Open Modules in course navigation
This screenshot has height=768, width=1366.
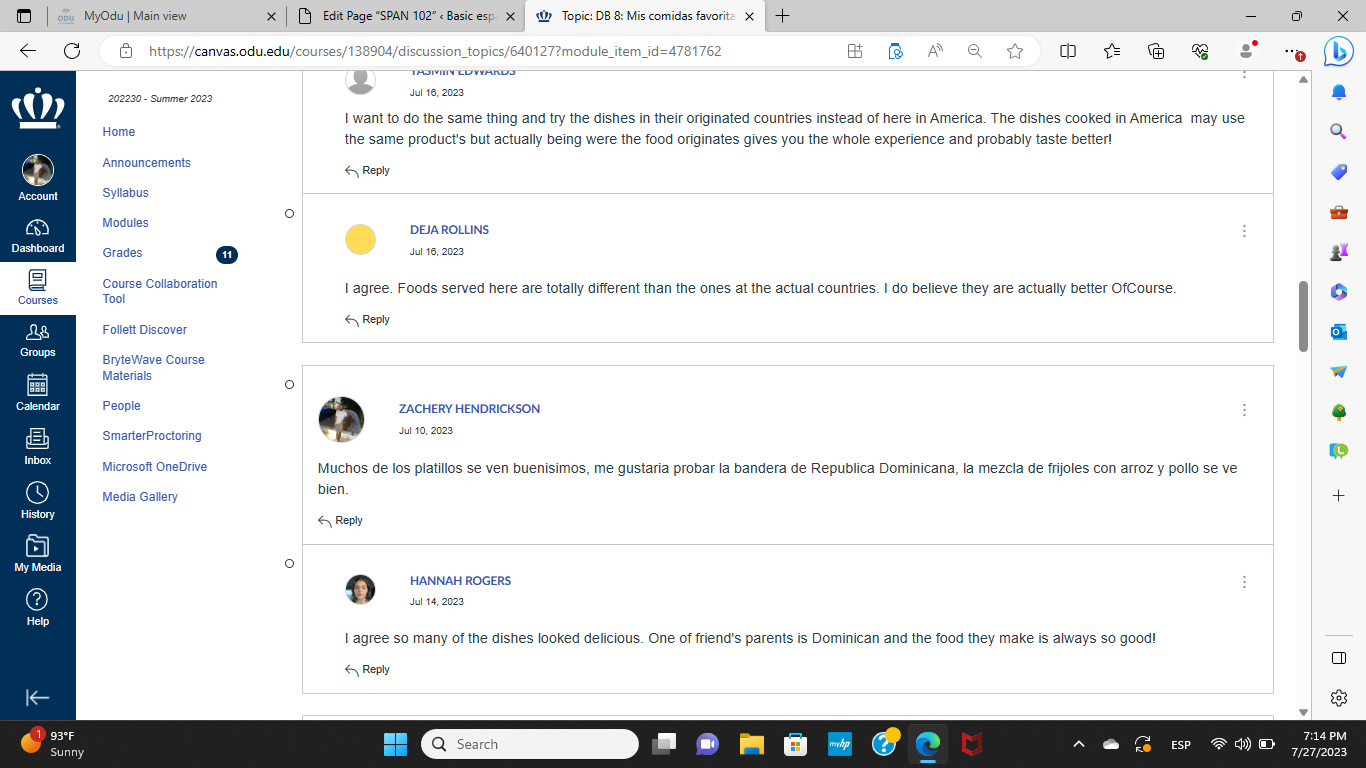(125, 223)
